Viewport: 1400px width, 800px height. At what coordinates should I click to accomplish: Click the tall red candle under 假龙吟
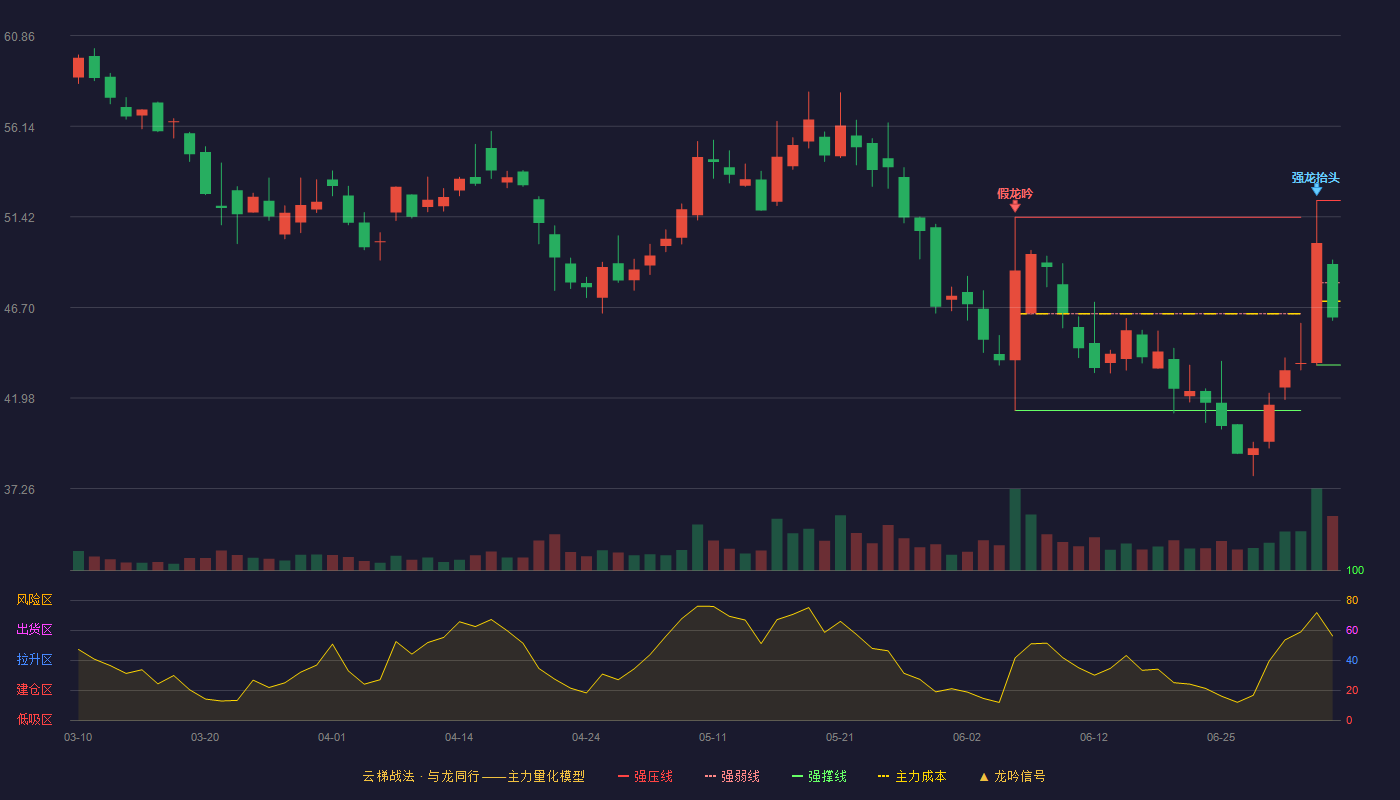tap(1015, 315)
